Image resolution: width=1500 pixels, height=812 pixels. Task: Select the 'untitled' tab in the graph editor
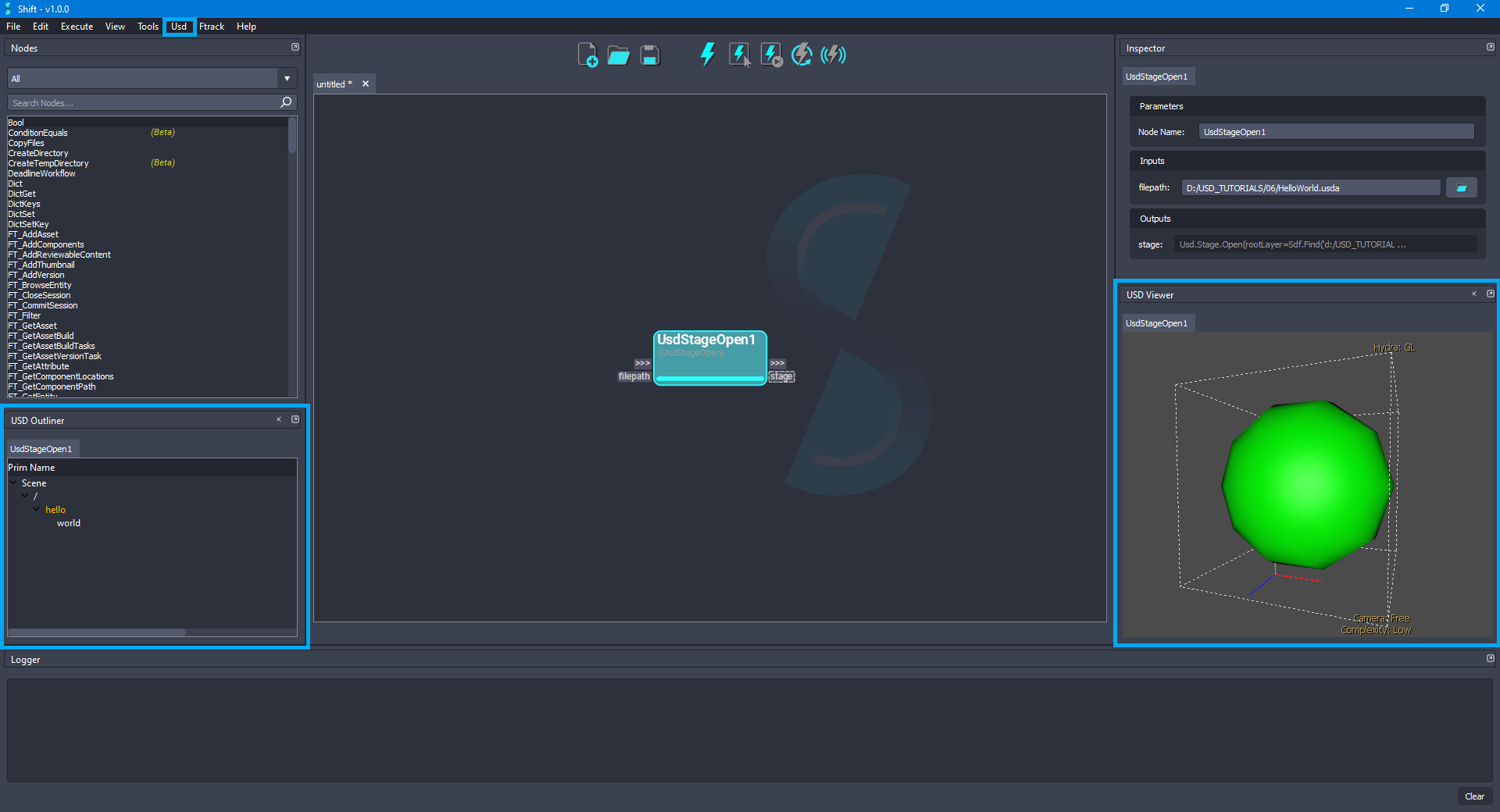(x=334, y=84)
